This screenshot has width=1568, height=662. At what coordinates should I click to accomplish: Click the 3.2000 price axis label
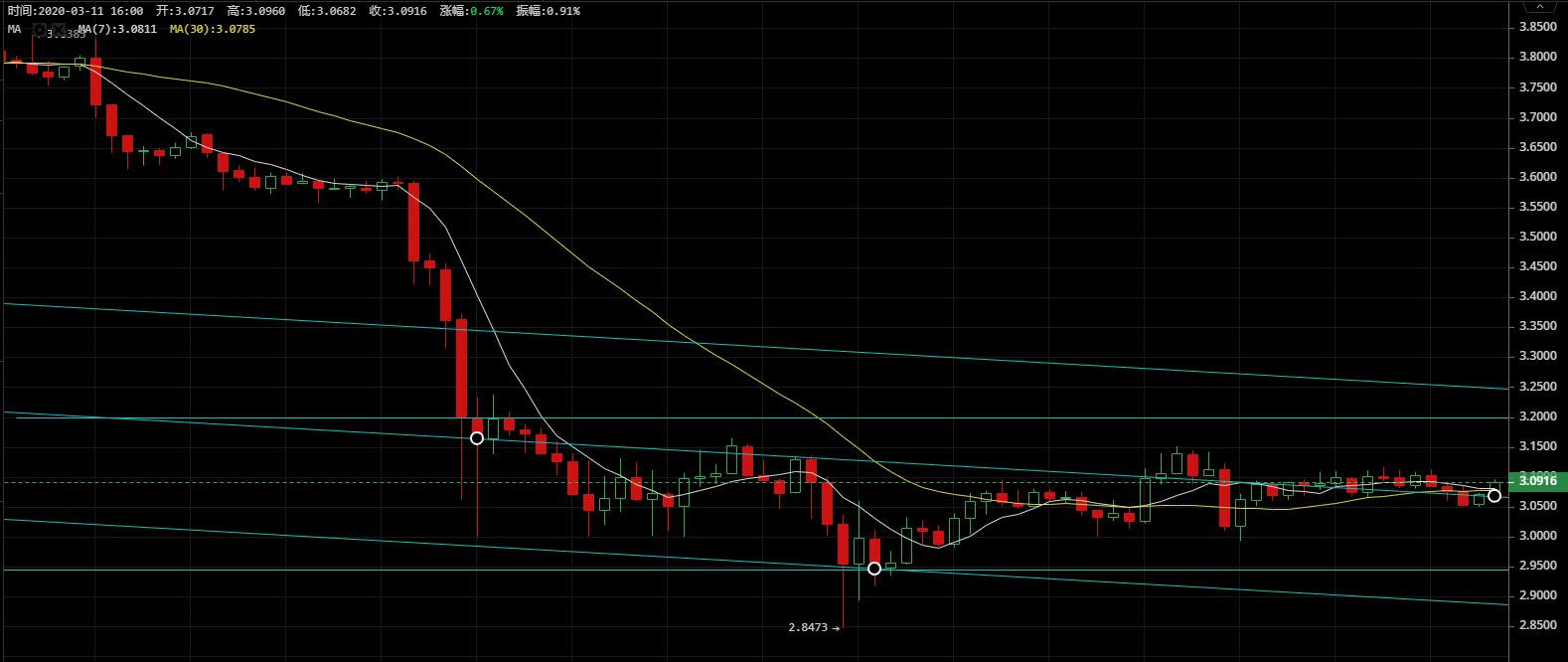click(x=1538, y=416)
